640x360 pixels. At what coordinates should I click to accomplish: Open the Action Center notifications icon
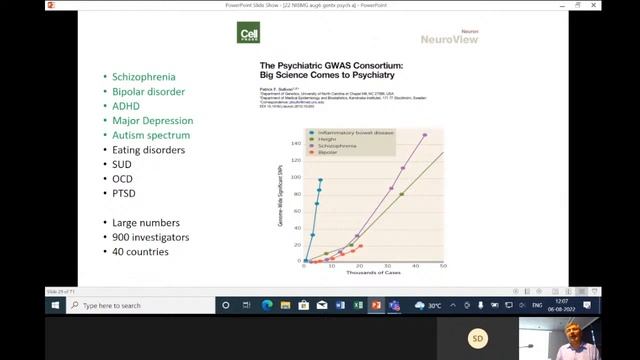tap(587, 305)
